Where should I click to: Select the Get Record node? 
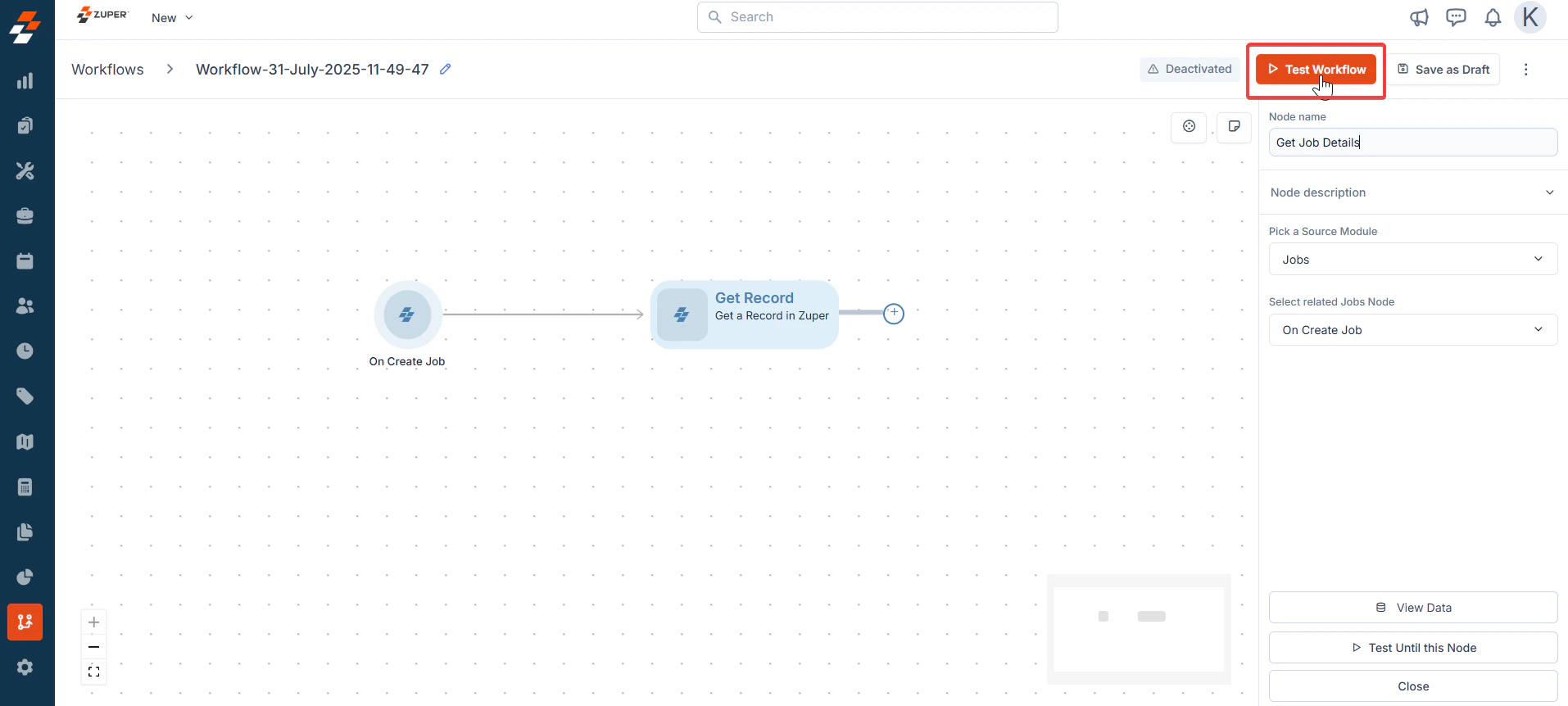click(745, 315)
